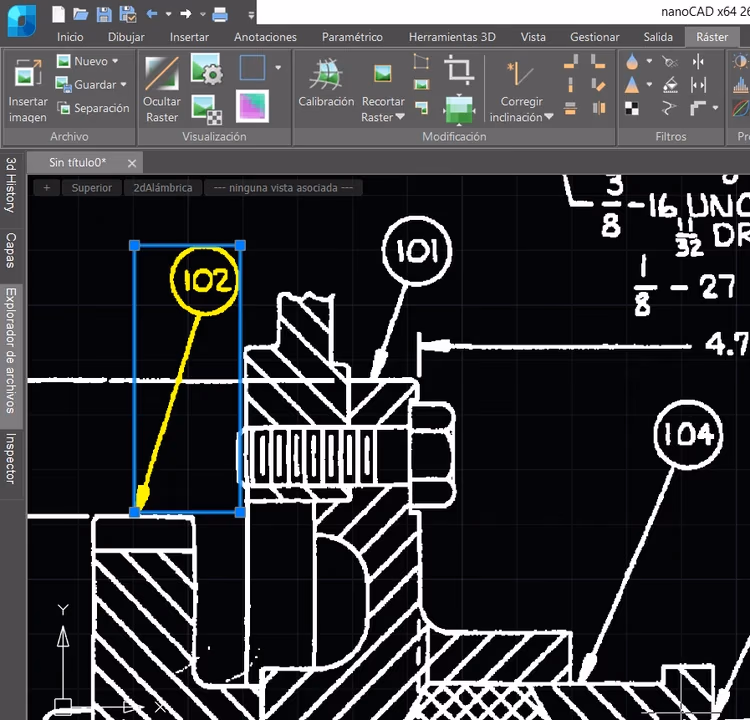Open raster image settings gear icon
Viewport: 750px width, 720px height.
pos(206,69)
